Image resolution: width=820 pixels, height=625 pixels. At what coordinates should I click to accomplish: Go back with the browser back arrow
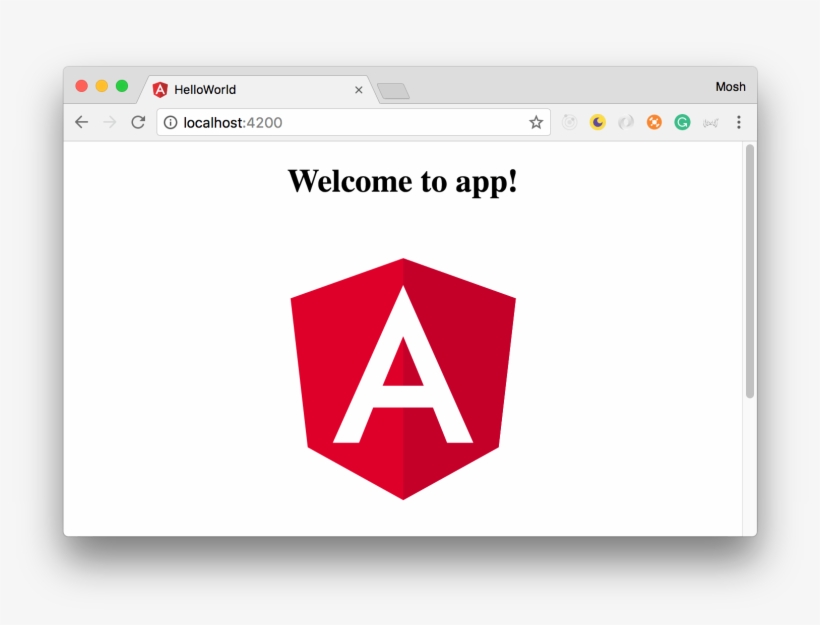pos(82,122)
